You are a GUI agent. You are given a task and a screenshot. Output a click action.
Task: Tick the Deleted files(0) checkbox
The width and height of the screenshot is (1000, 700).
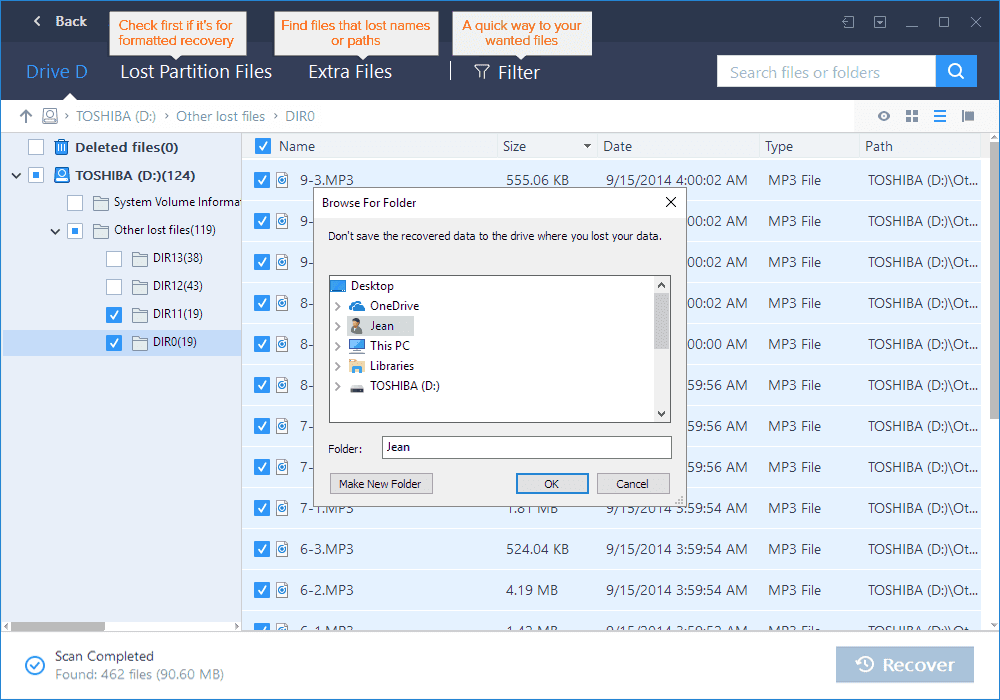(36, 147)
